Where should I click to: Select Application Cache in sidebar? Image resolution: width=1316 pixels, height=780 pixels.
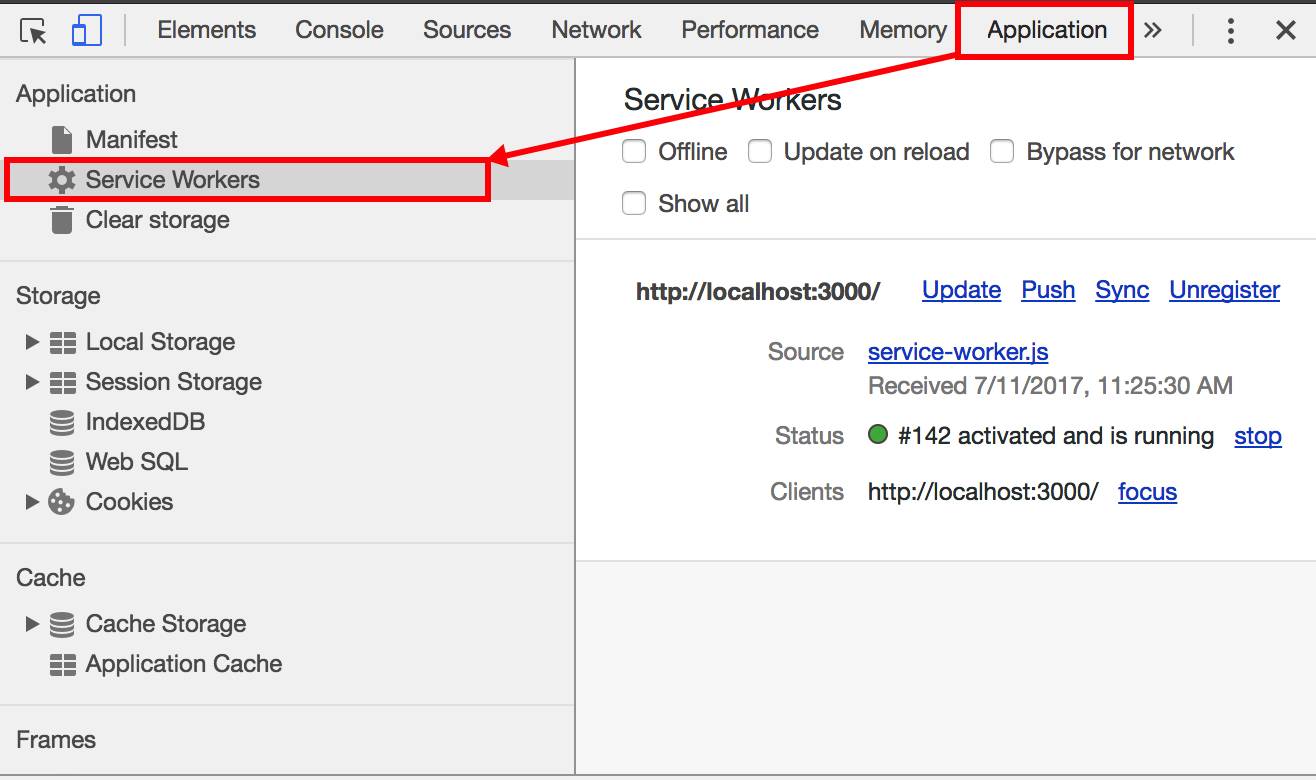183,664
